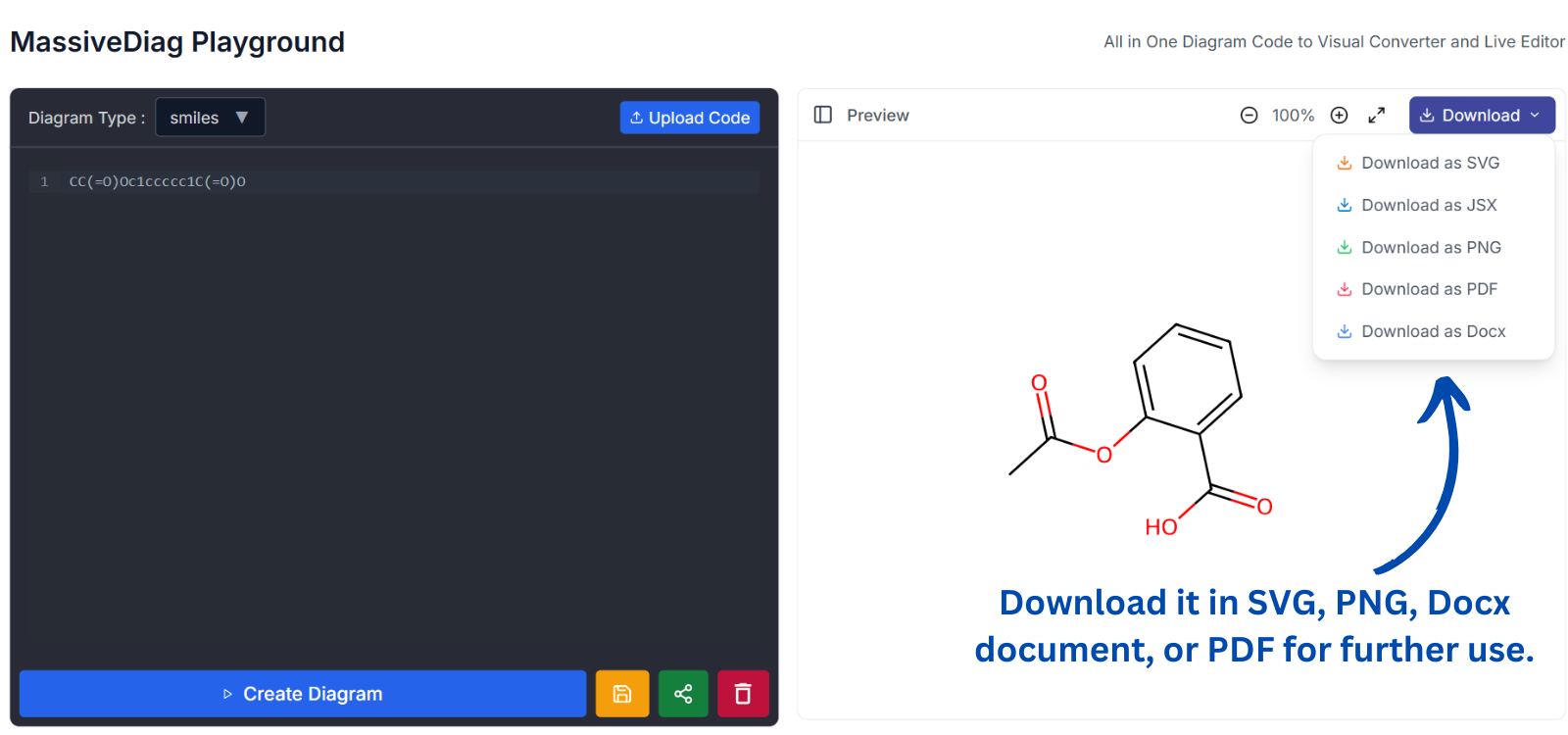
Task: Expand preview to fullscreen with arrows icon
Action: click(x=1377, y=116)
